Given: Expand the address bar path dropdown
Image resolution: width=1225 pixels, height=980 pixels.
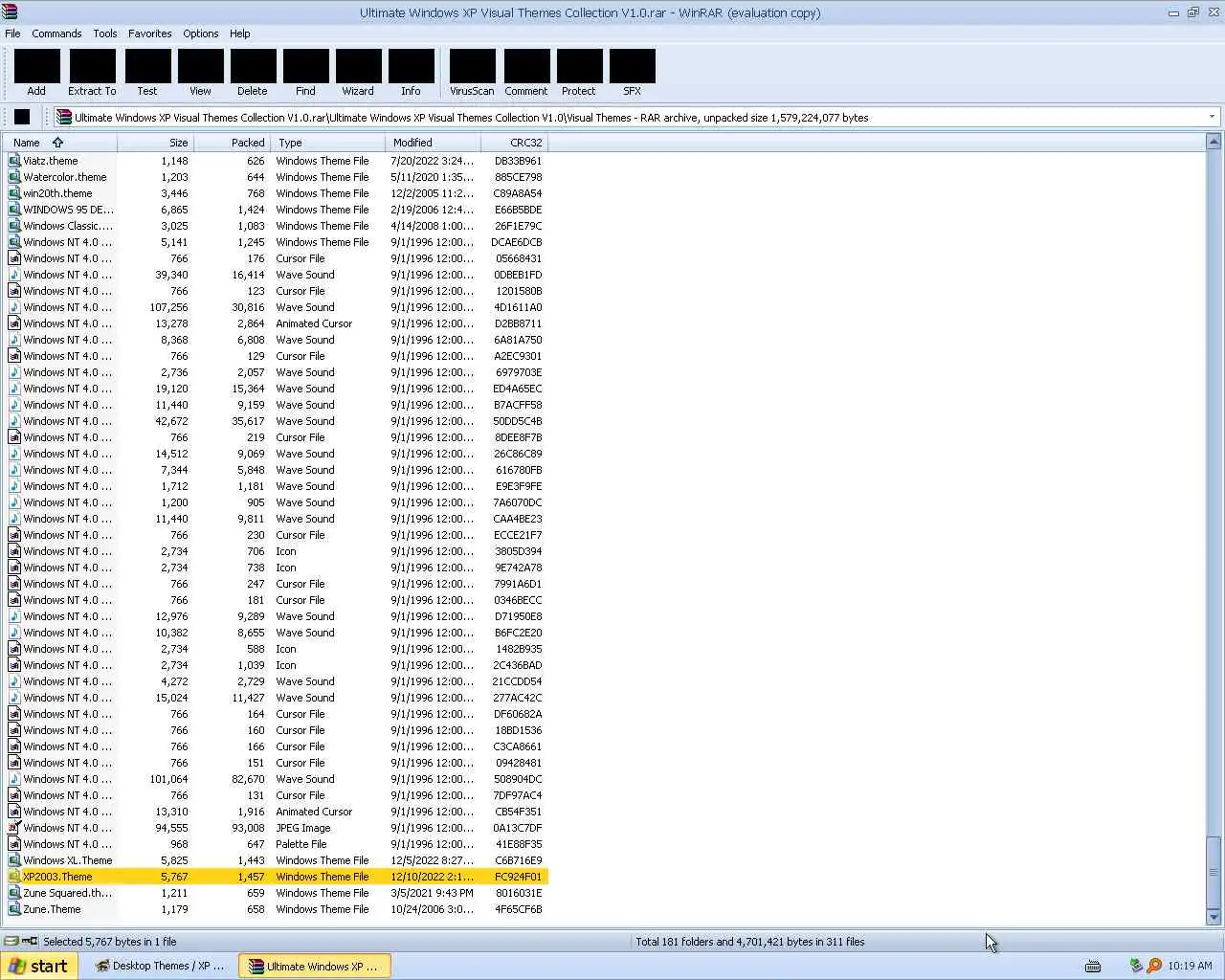Looking at the screenshot, I should point(1212,117).
